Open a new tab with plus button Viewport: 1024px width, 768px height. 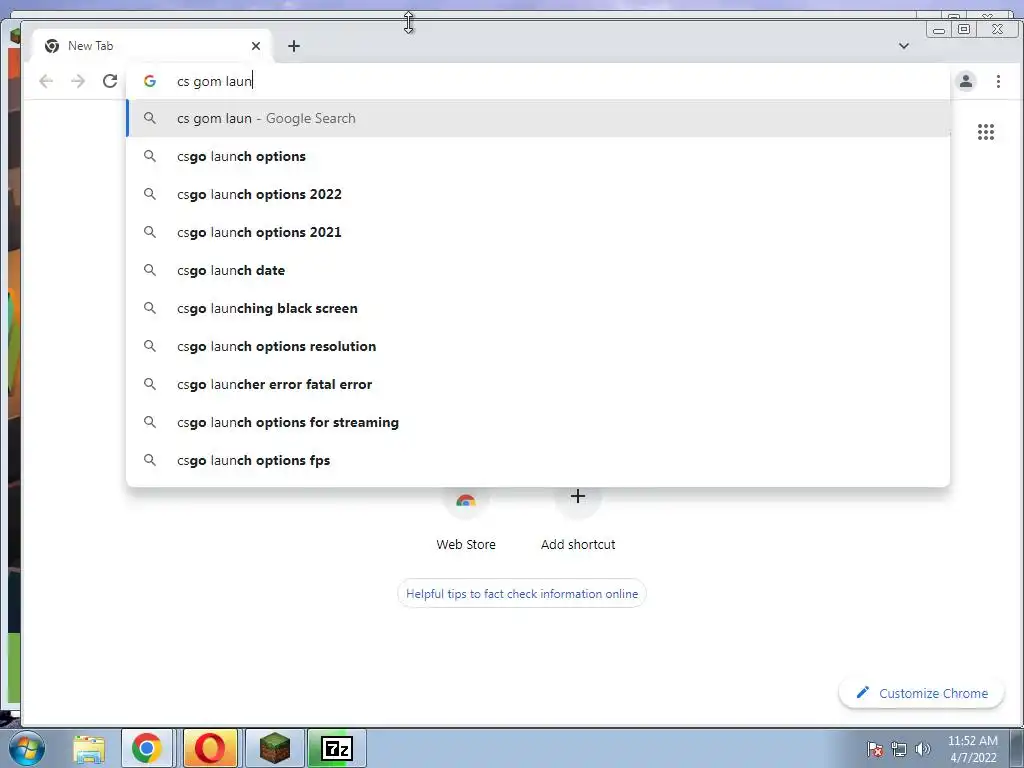pos(294,46)
